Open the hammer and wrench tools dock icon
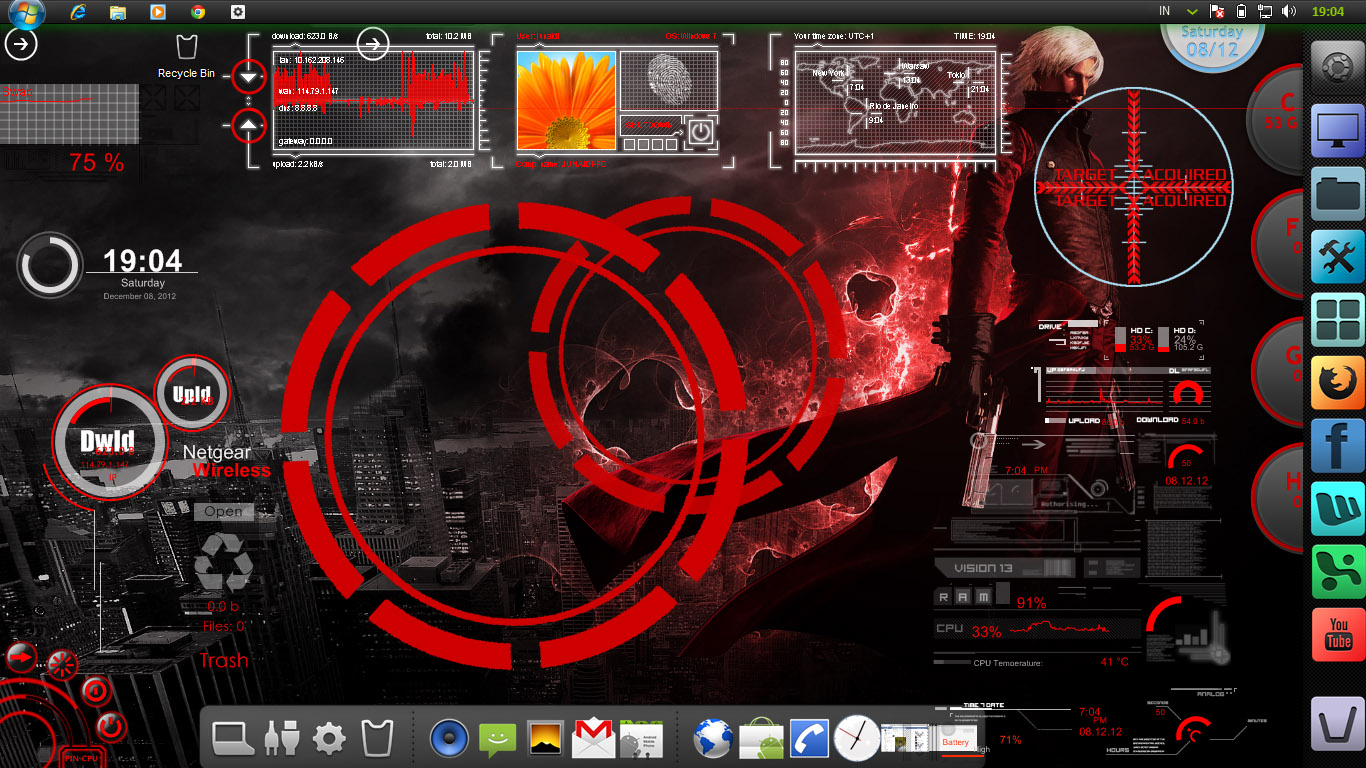 tap(1338, 256)
